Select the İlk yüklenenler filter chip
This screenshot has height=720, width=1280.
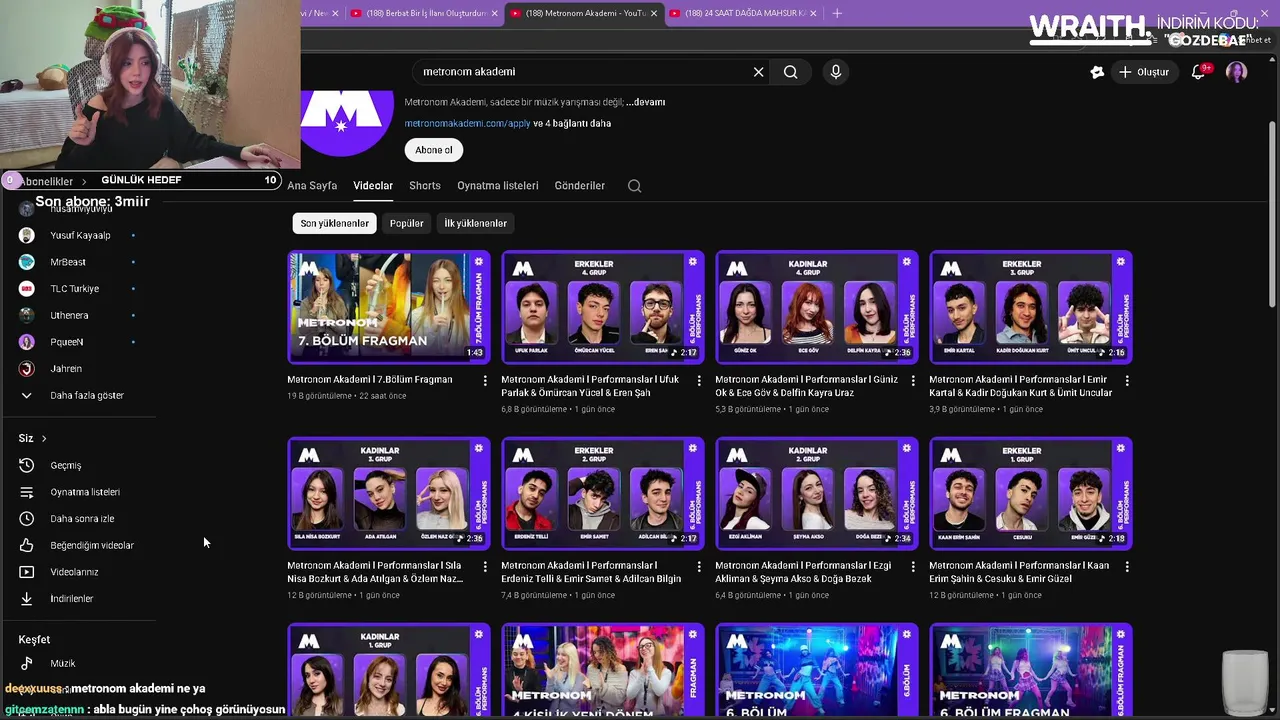(x=475, y=223)
